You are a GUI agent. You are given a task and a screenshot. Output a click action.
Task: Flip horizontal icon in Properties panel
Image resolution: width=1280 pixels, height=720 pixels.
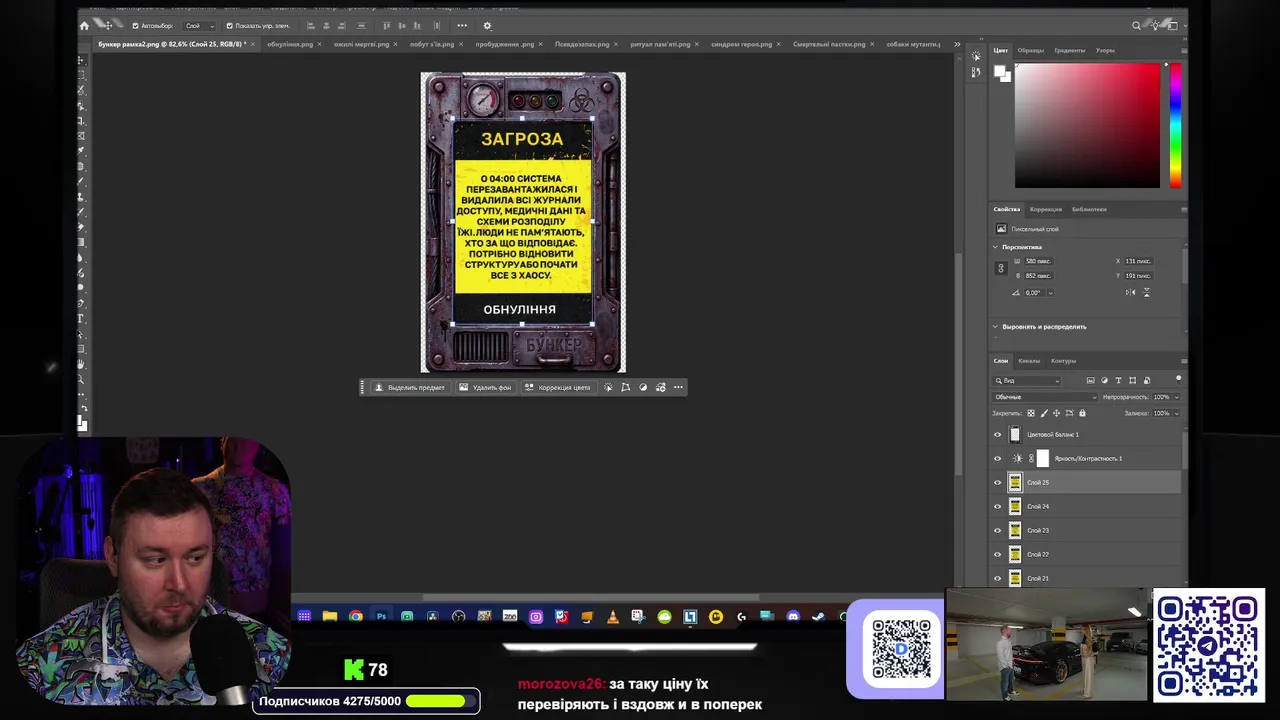click(x=1130, y=292)
